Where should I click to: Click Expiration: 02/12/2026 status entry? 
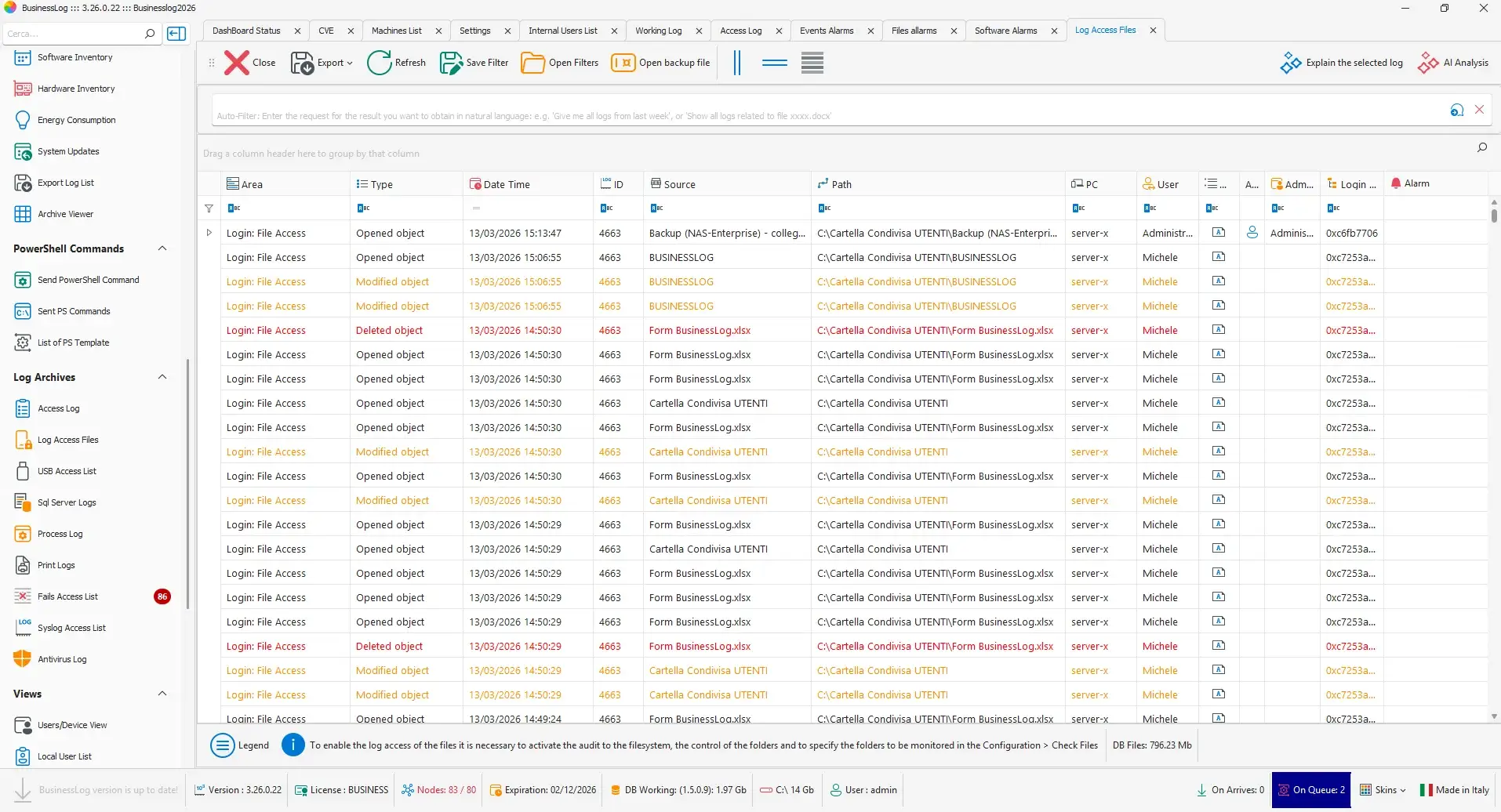pos(543,790)
